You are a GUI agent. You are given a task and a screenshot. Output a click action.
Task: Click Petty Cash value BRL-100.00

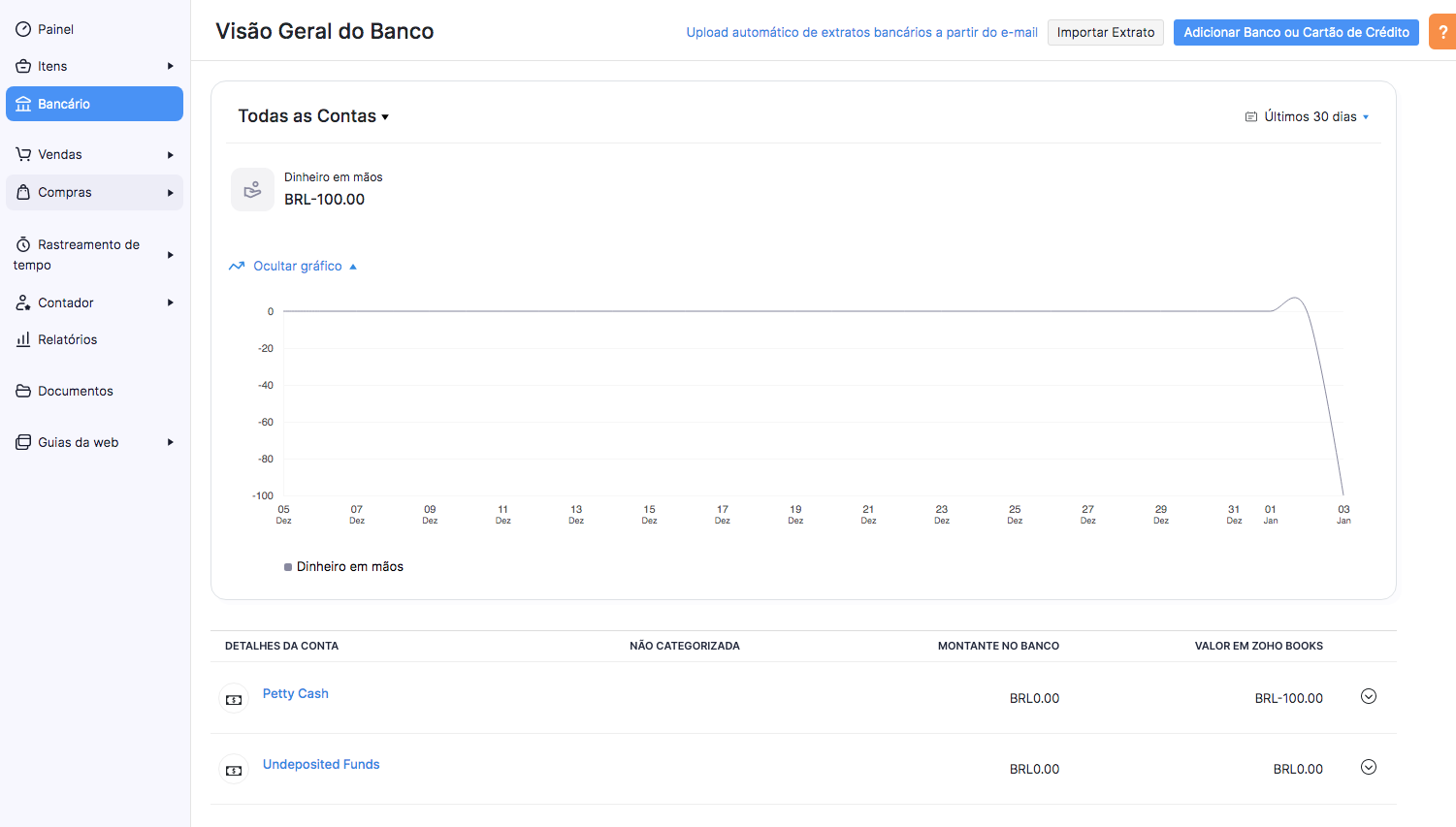click(1288, 698)
